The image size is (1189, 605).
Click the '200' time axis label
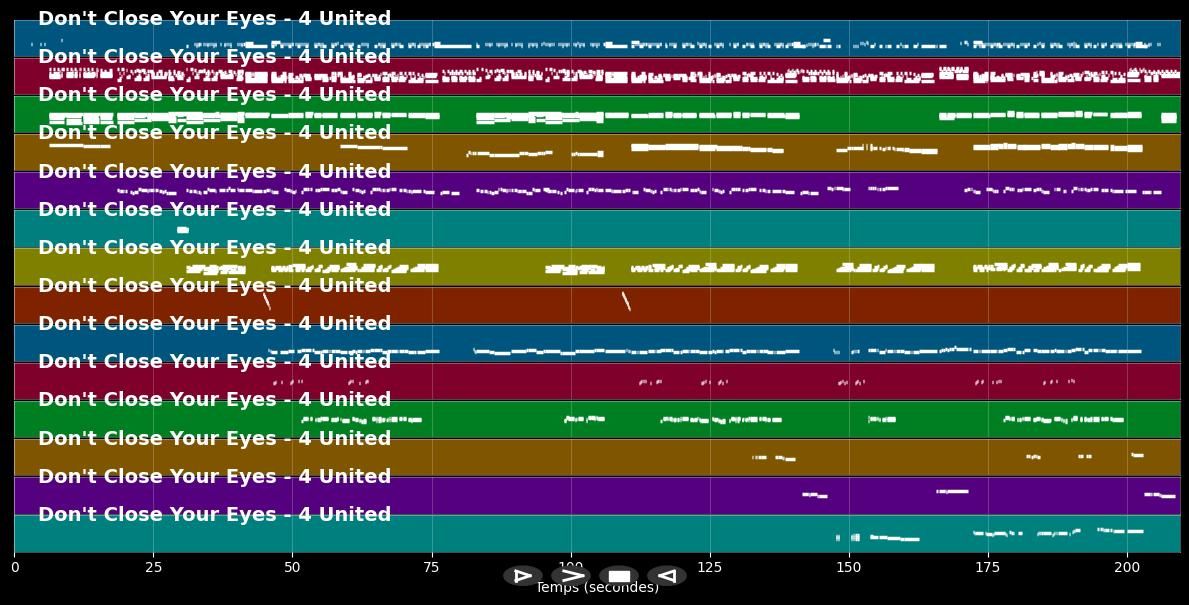pos(1127,566)
